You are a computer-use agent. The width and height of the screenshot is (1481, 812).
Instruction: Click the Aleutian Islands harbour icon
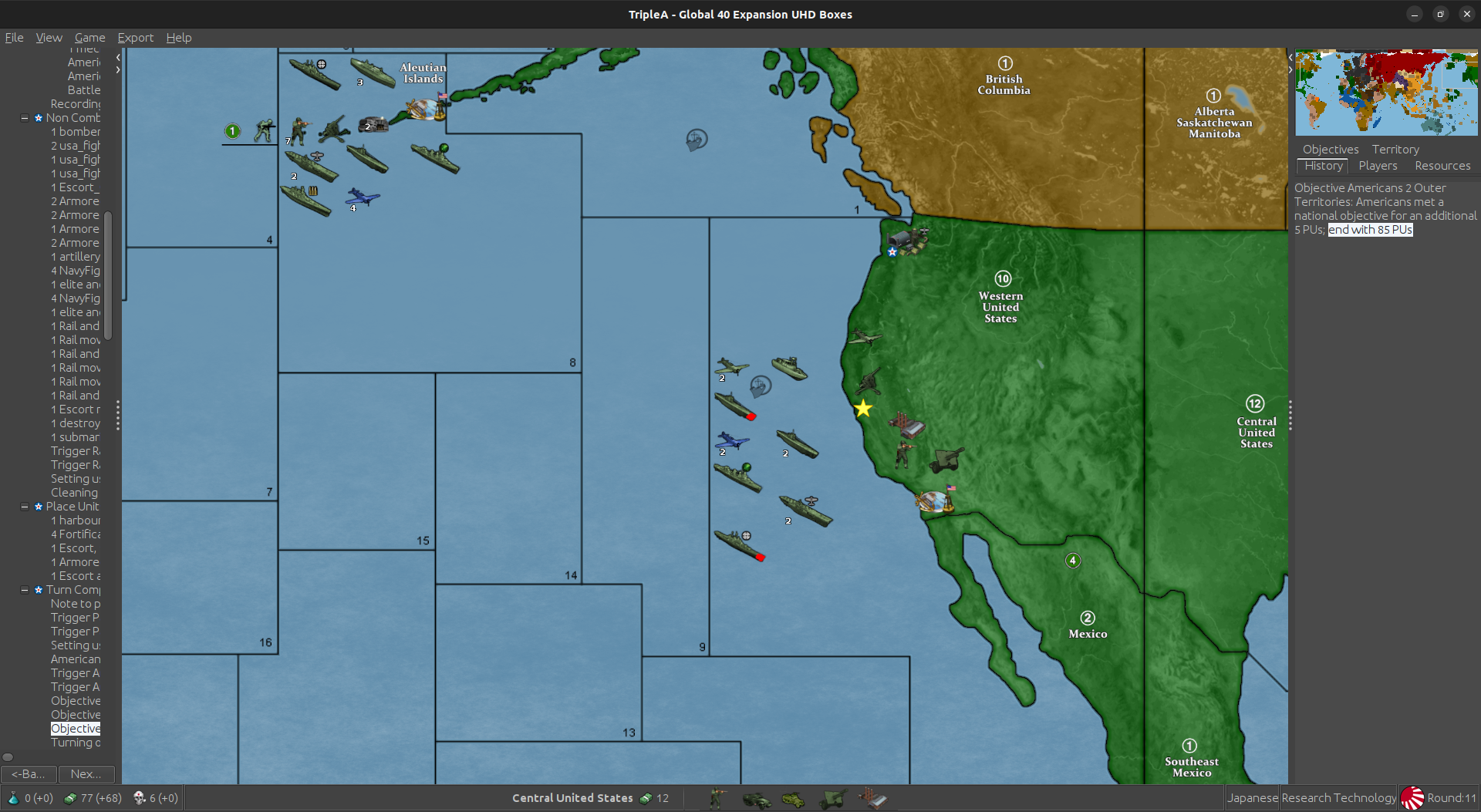(426, 109)
